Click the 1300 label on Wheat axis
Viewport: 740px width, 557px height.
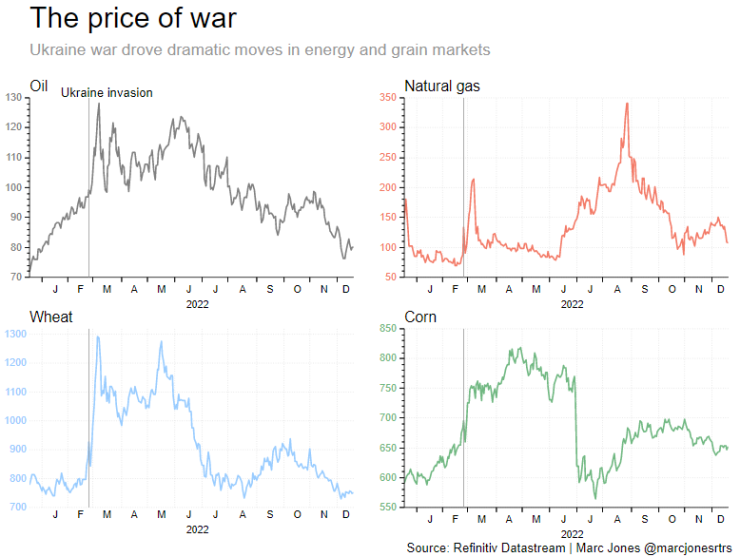click(16, 334)
